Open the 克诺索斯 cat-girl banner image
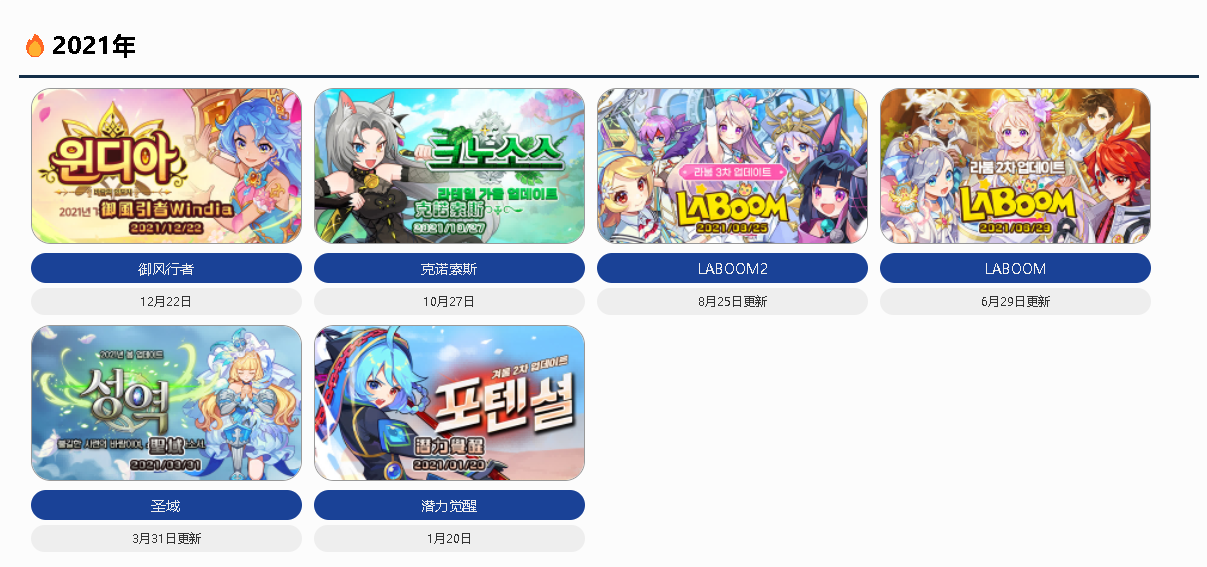The image size is (1207, 567). [449, 166]
